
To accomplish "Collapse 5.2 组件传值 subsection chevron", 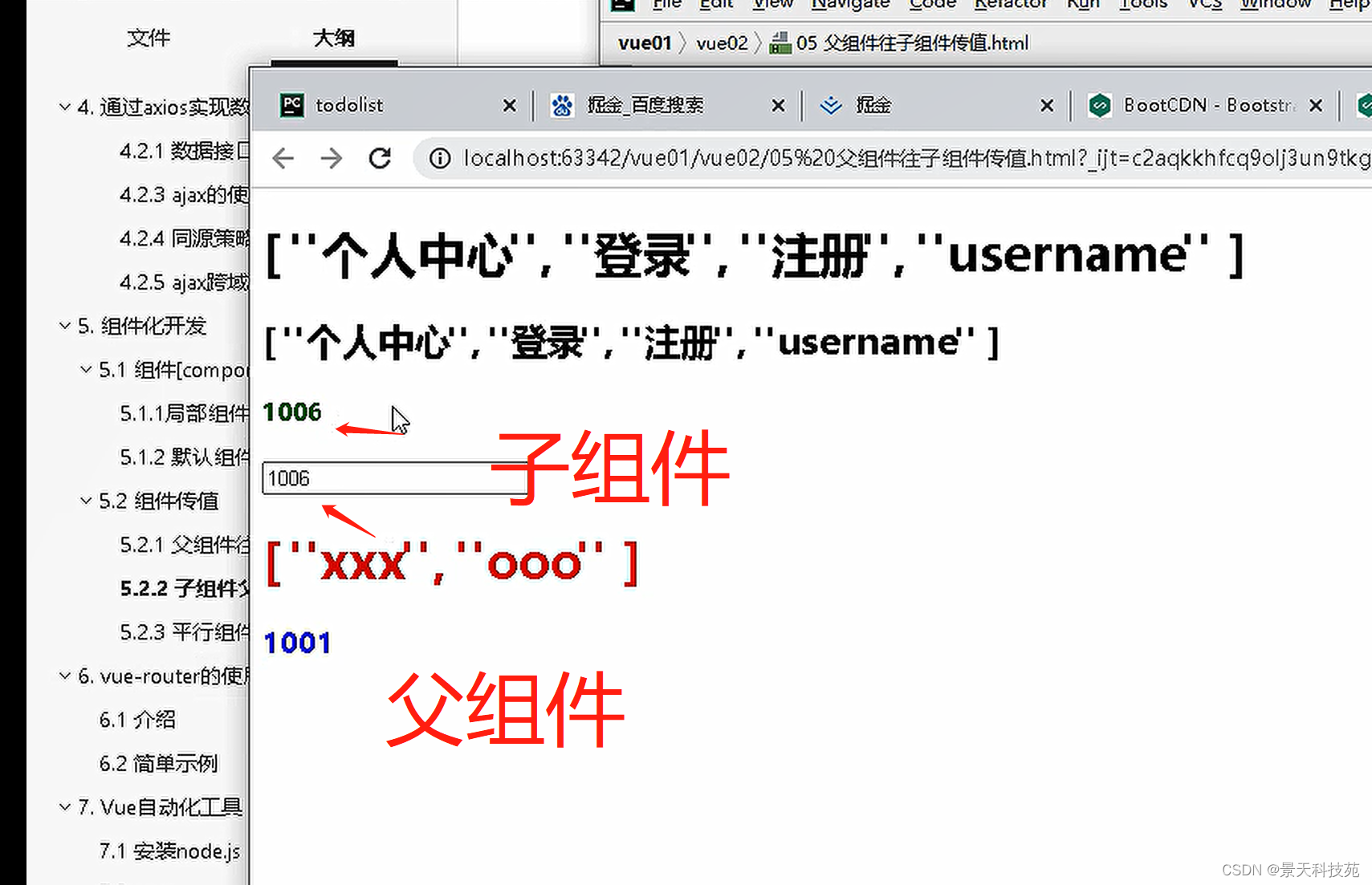I will [86, 501].
